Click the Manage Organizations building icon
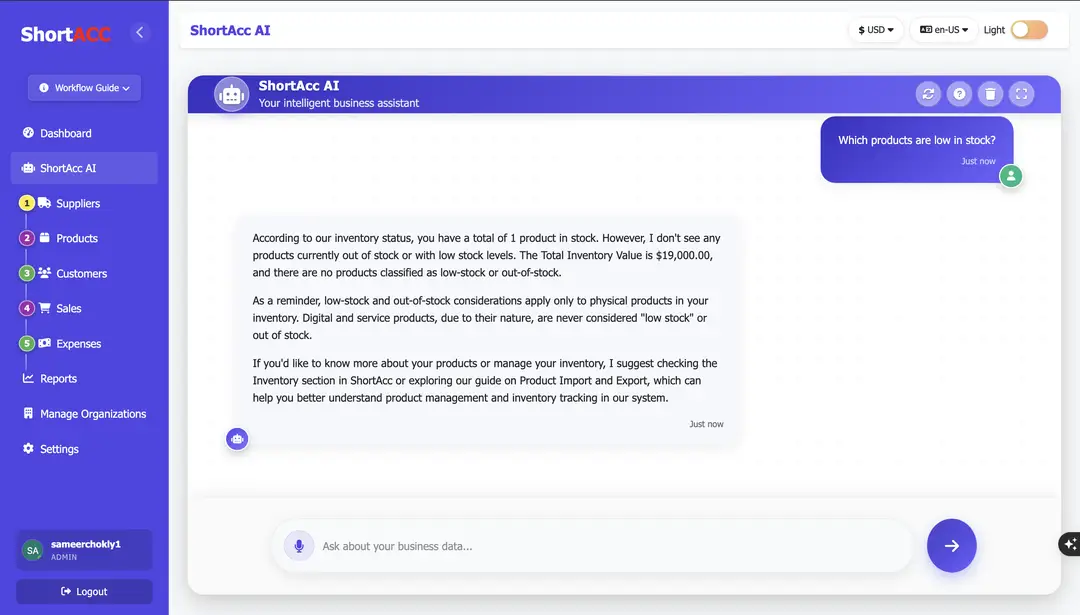The image size is (1080, 615). pyautogui.click(x=28, y=413)
